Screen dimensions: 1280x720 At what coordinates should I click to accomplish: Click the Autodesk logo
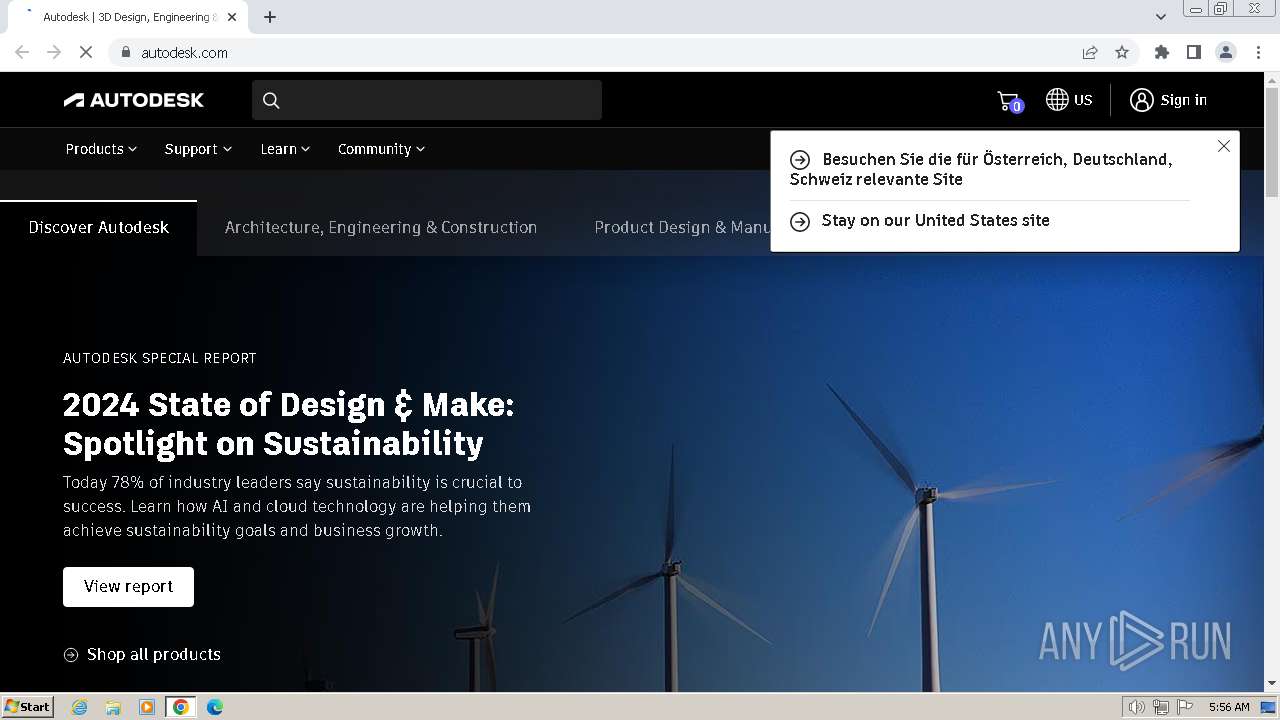(134, 100)
